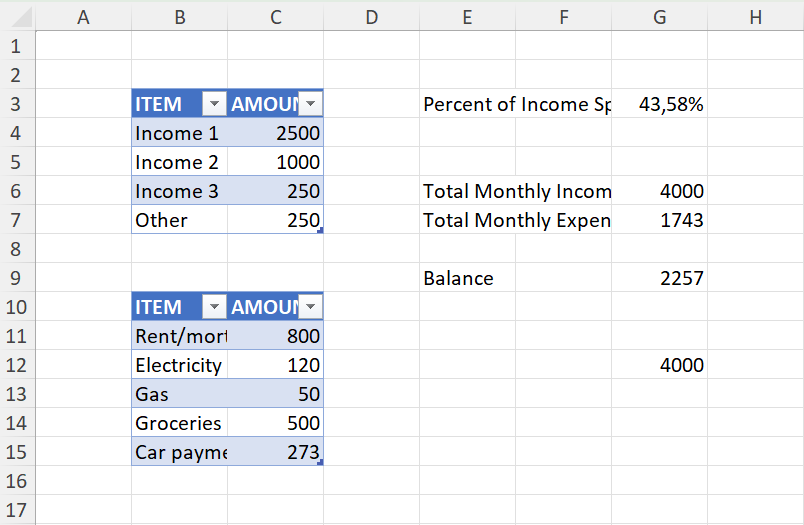Select the 2500 amount cell
804x525 pixels.
(x=275, y=133)
